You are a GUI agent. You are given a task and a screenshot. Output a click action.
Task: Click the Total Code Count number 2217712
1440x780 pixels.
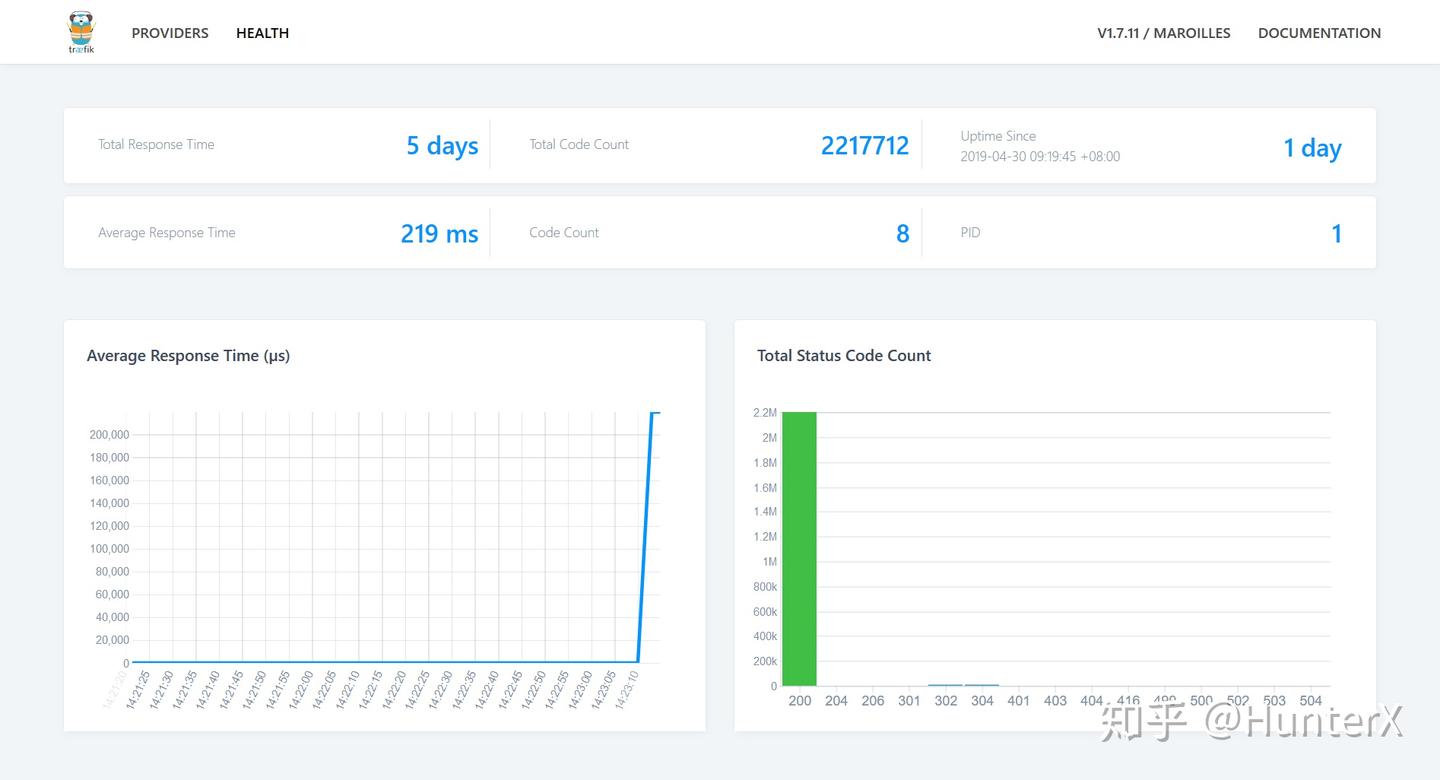865,146
